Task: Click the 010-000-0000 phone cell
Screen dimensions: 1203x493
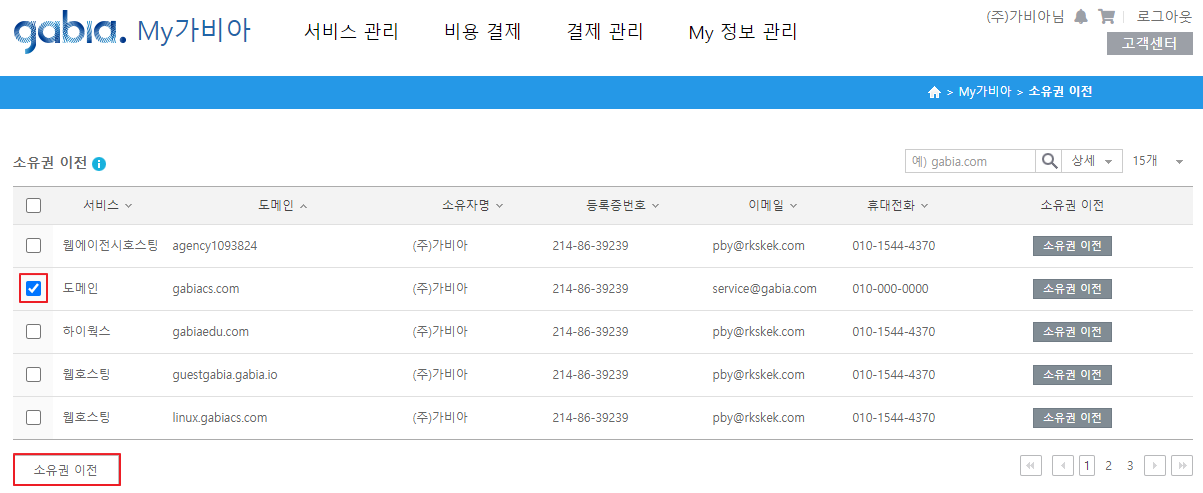Action: (890, 288)
